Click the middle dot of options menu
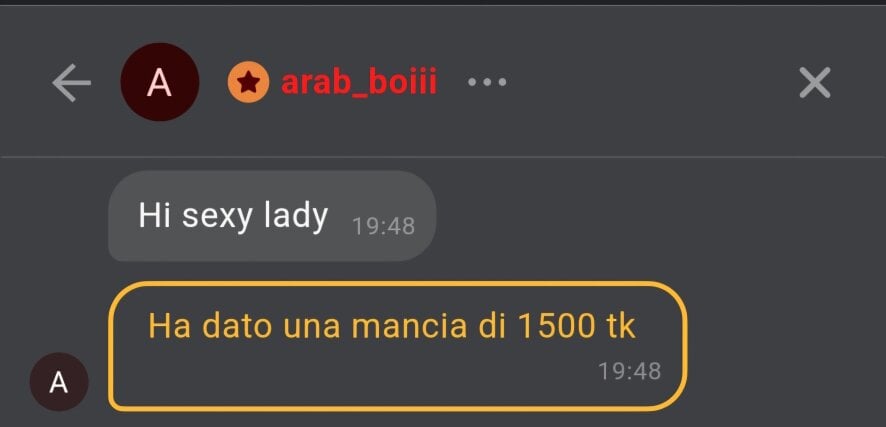The height and width of the screenshot is (427, 886). 487,82
